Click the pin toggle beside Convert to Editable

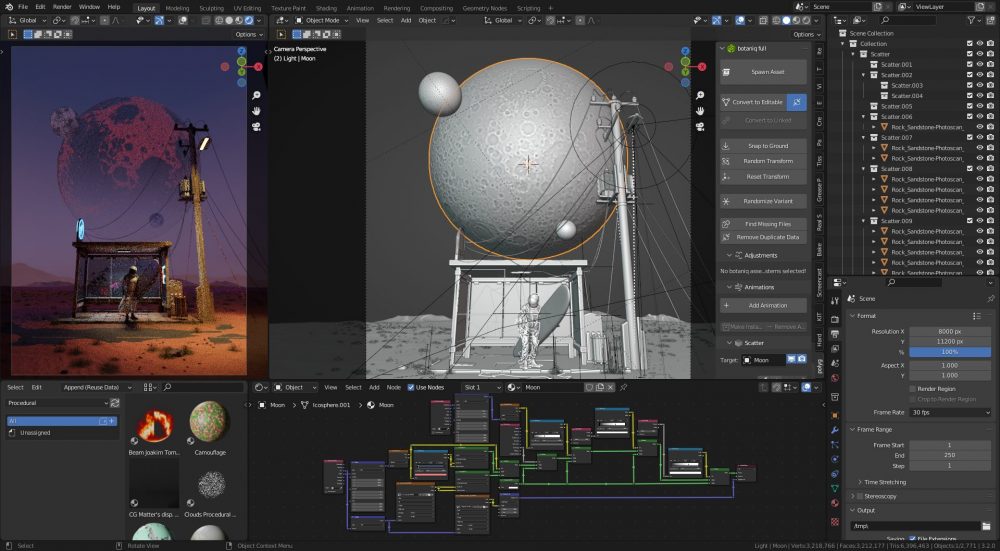797,102
